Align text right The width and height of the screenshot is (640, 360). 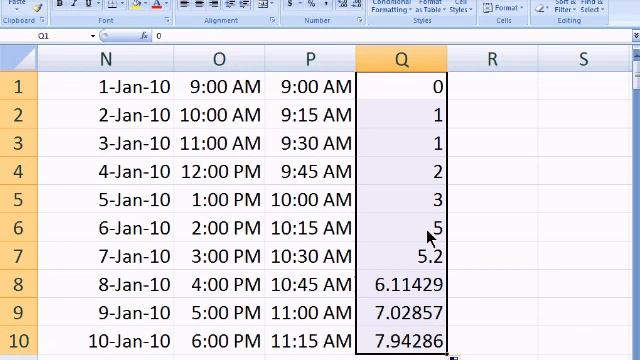pyautogui.click(x=213, y=4)
